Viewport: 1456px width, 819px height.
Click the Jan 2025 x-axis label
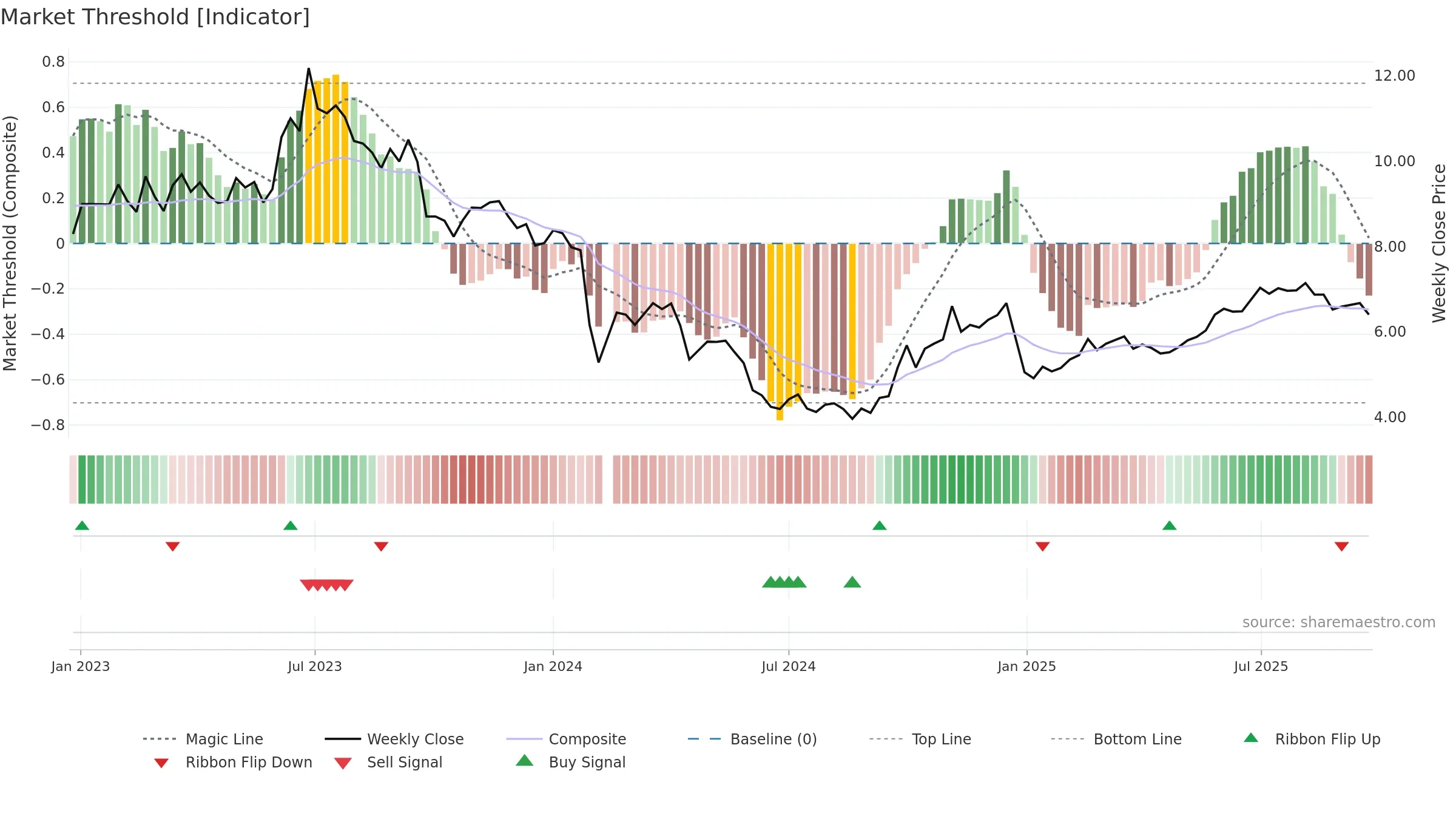click(x=1027, y=667)
